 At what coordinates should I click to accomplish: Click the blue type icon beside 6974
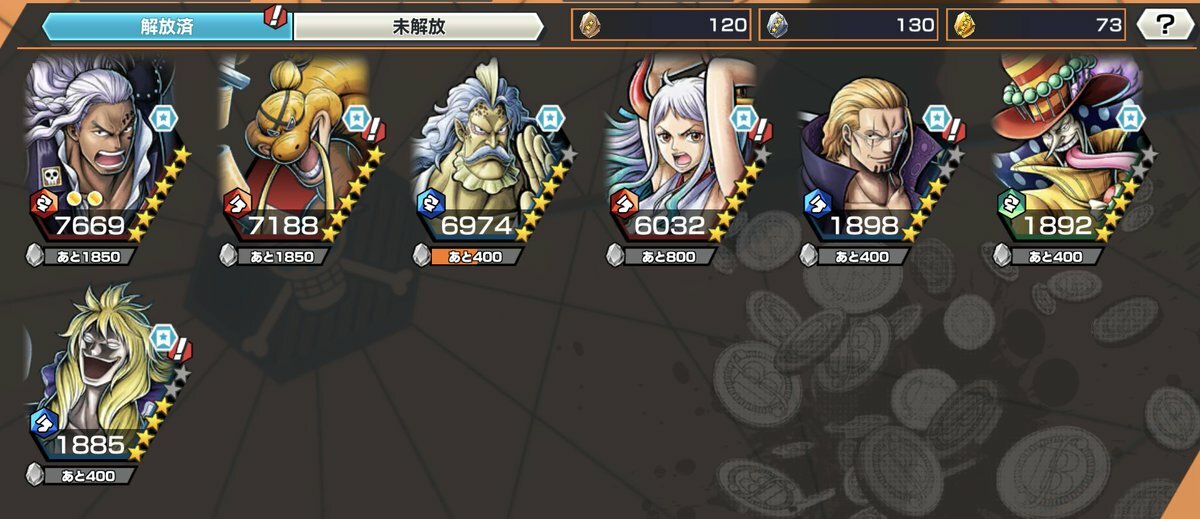[x=430, y=204]
